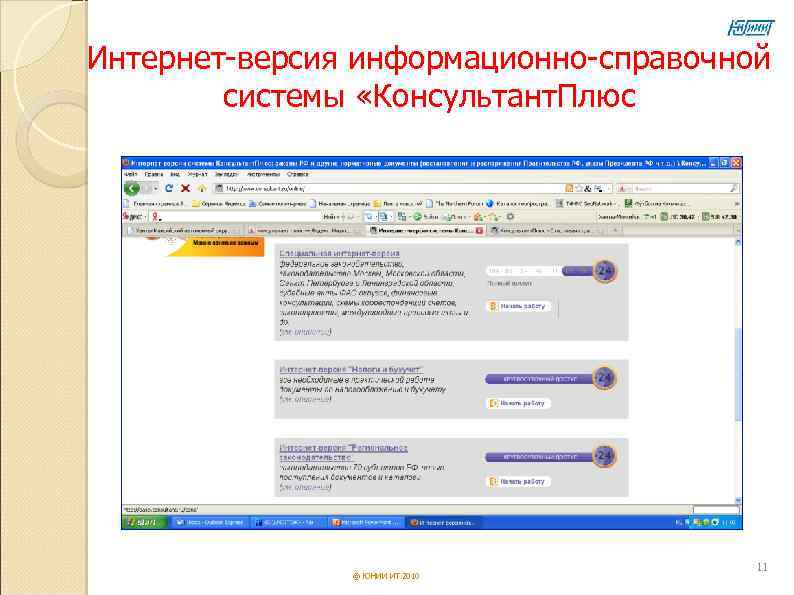
Task: Click the magnifier icon in search box
Action: tap(733, 188)
